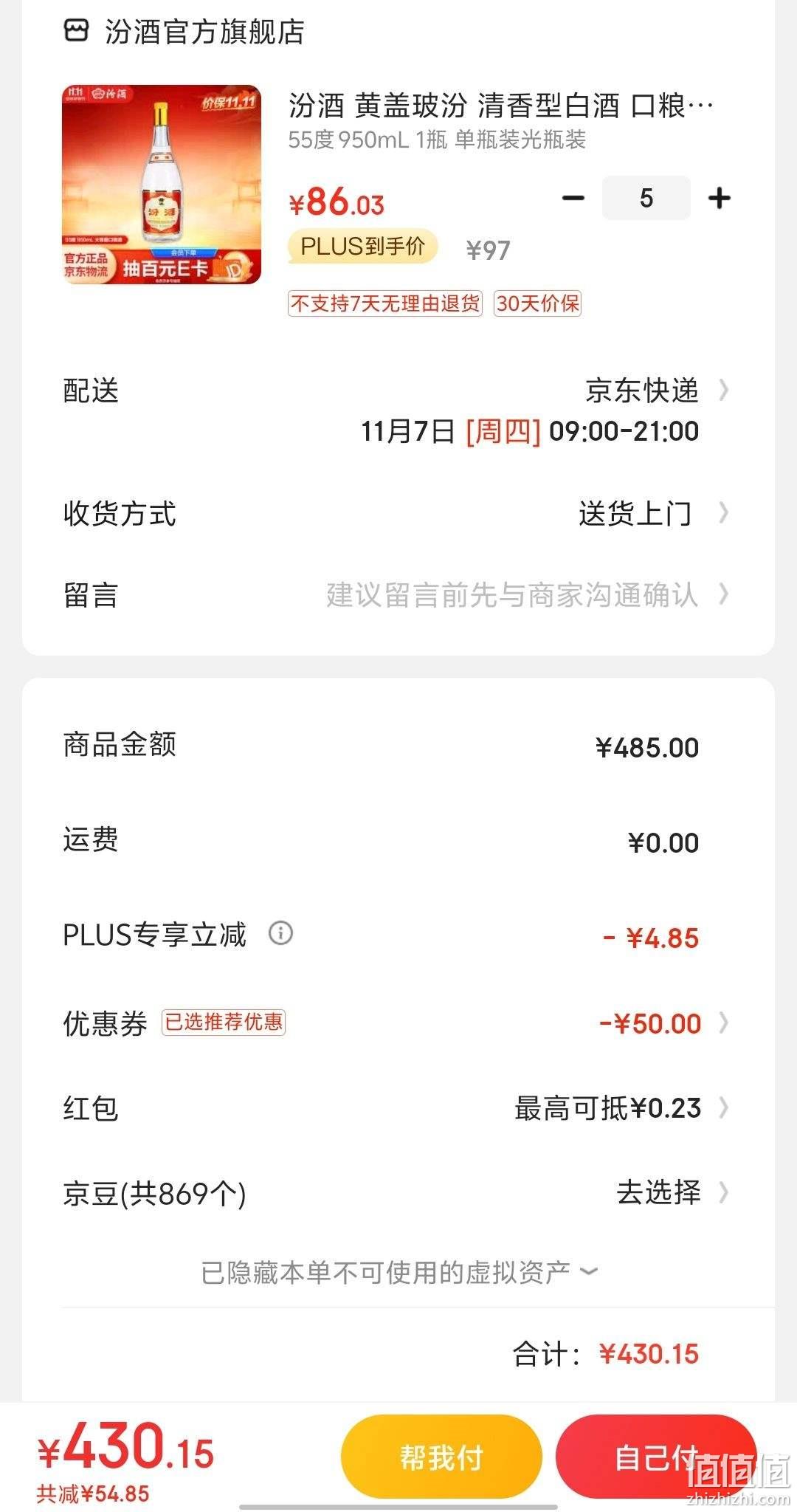Open the 留言 message entry row
797x1512 pixels.
click(x=398, y=594)
